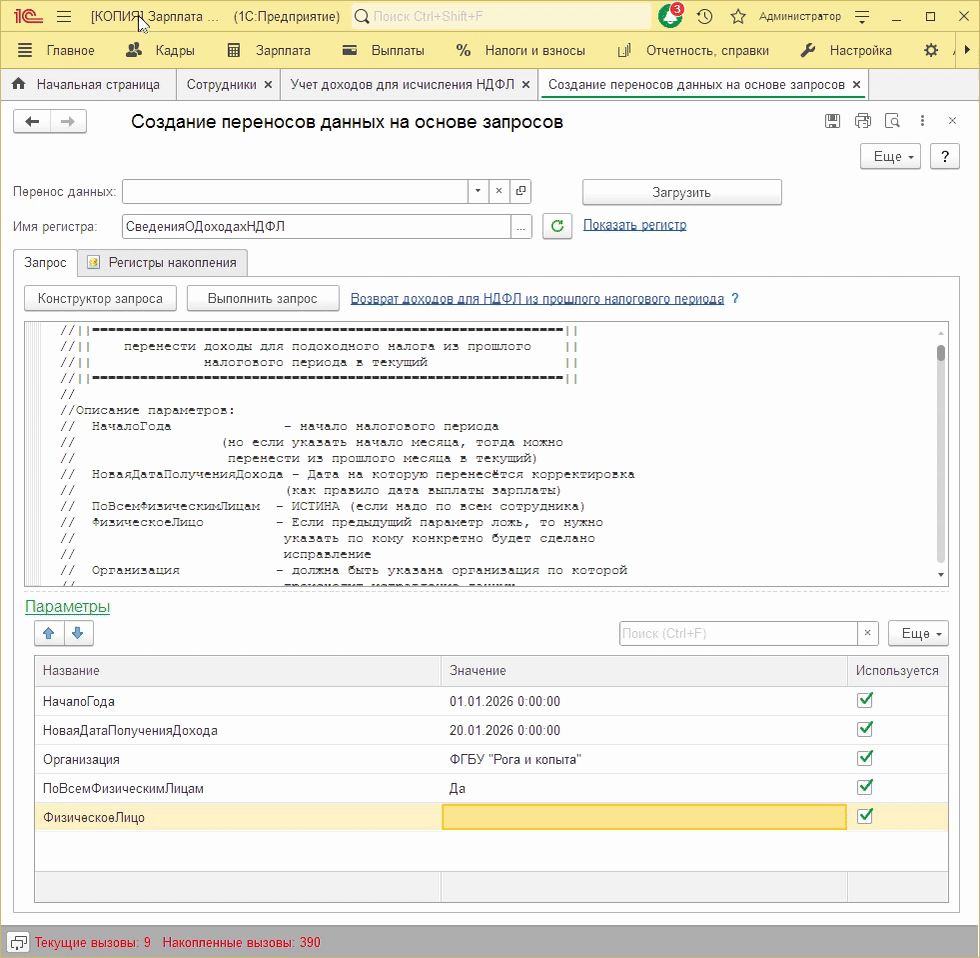The width and height of the screenshot is (980, 958).
Task: Open the Настройка section
Action: 846,51
